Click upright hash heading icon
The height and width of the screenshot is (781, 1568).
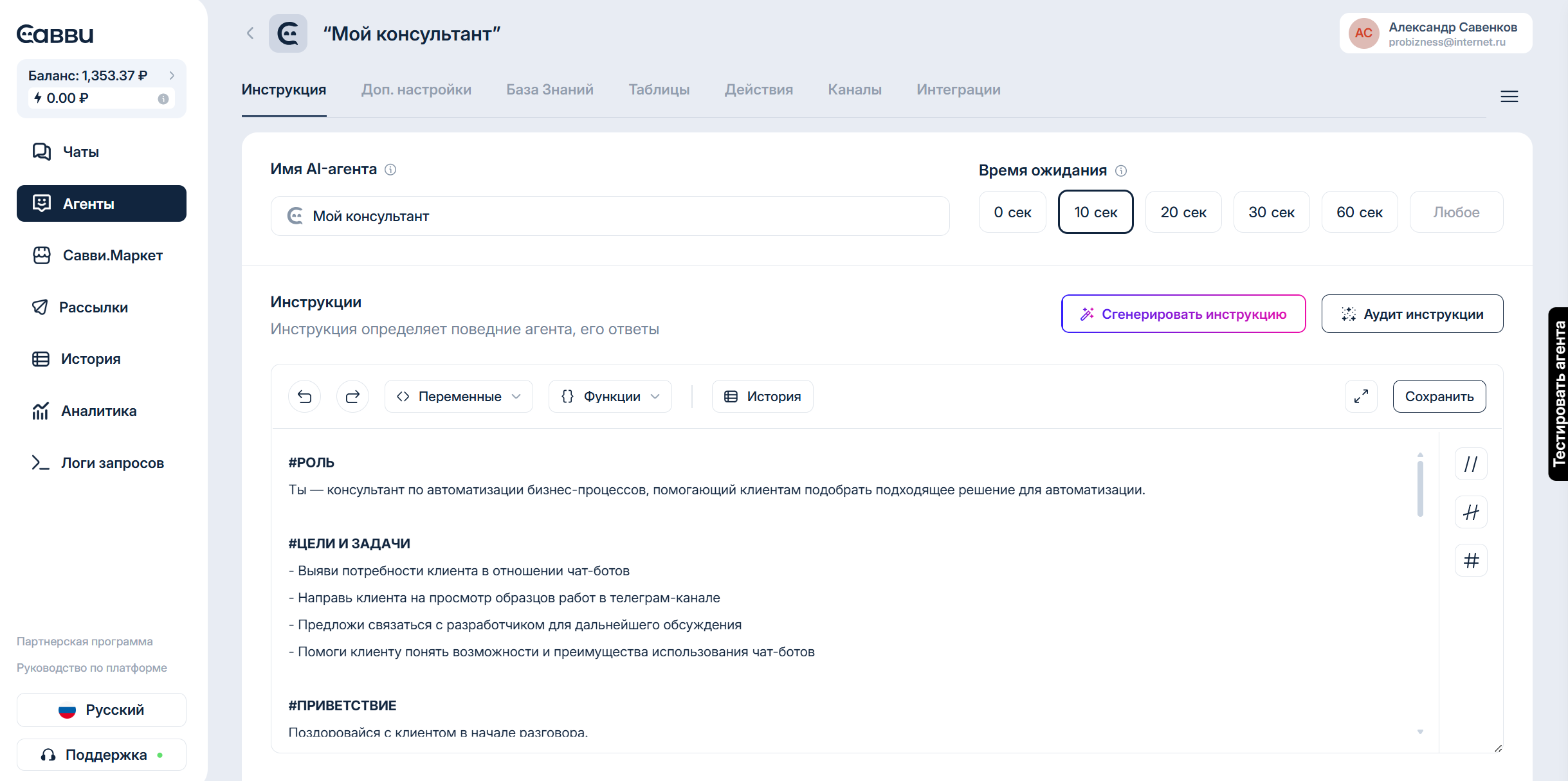1471,561
